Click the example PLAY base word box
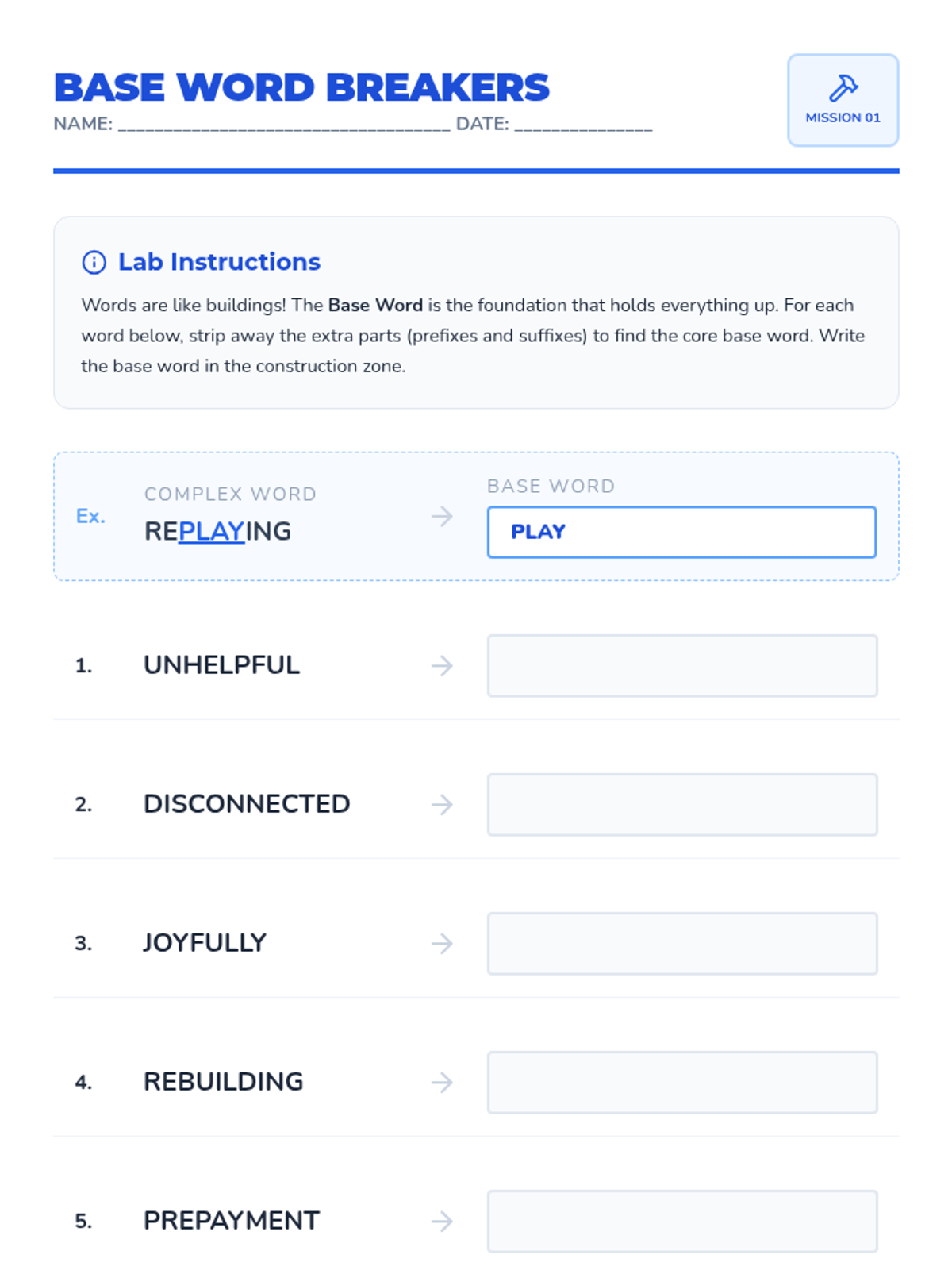The width and height of the screenshot is (952, 1270). pos(682,532)
